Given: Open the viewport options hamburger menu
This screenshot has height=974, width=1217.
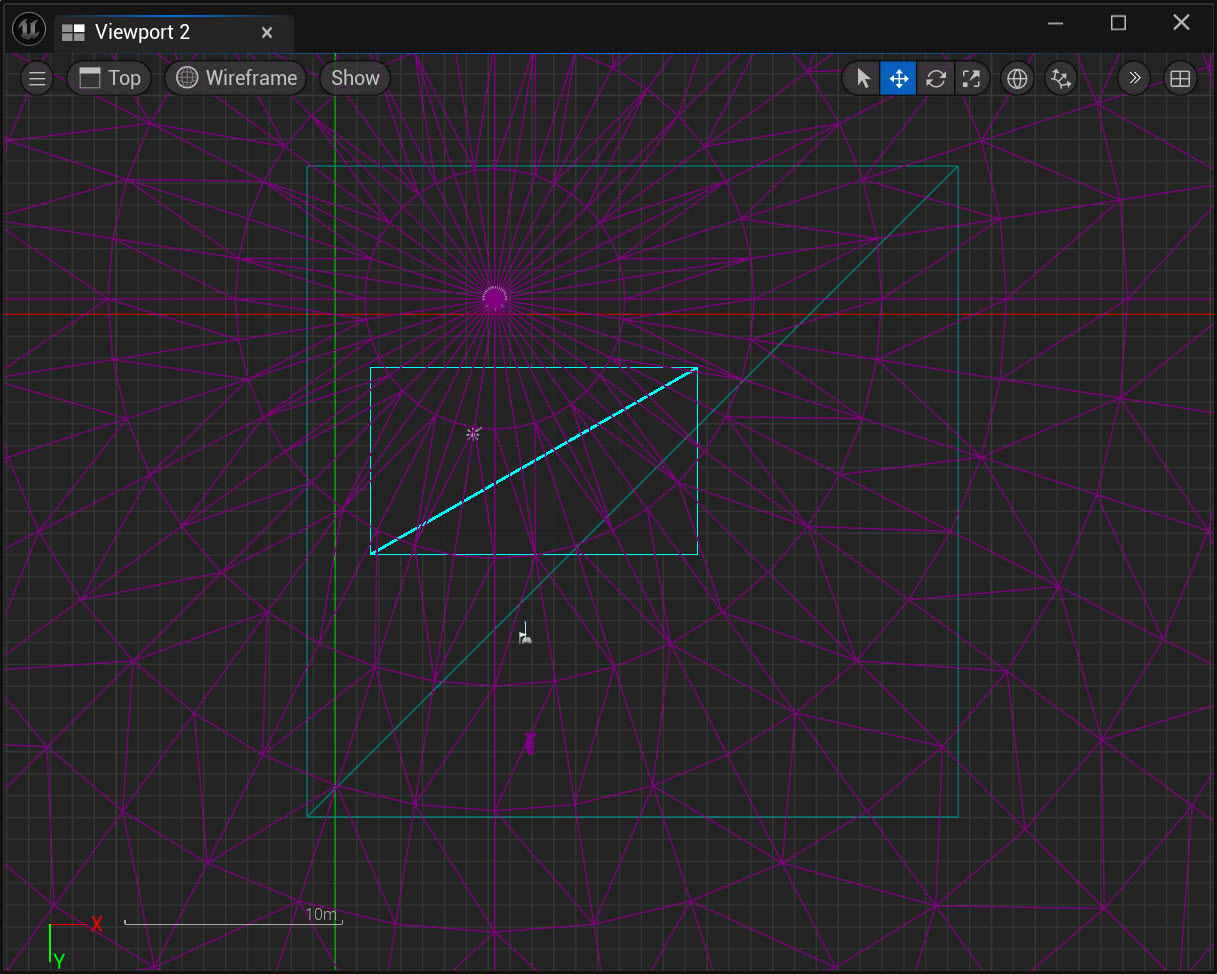Looking at the screenshot, I should [37, 78].
